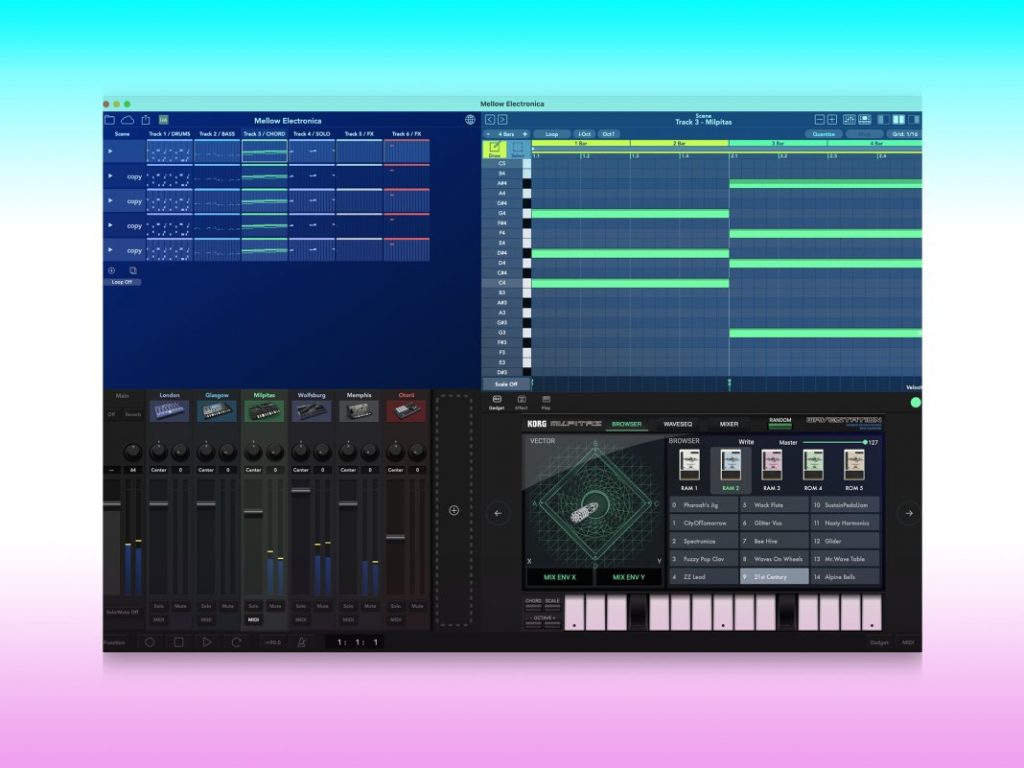
Task: Open the Grid 1/16 dropdown
Action: (905, 134)
